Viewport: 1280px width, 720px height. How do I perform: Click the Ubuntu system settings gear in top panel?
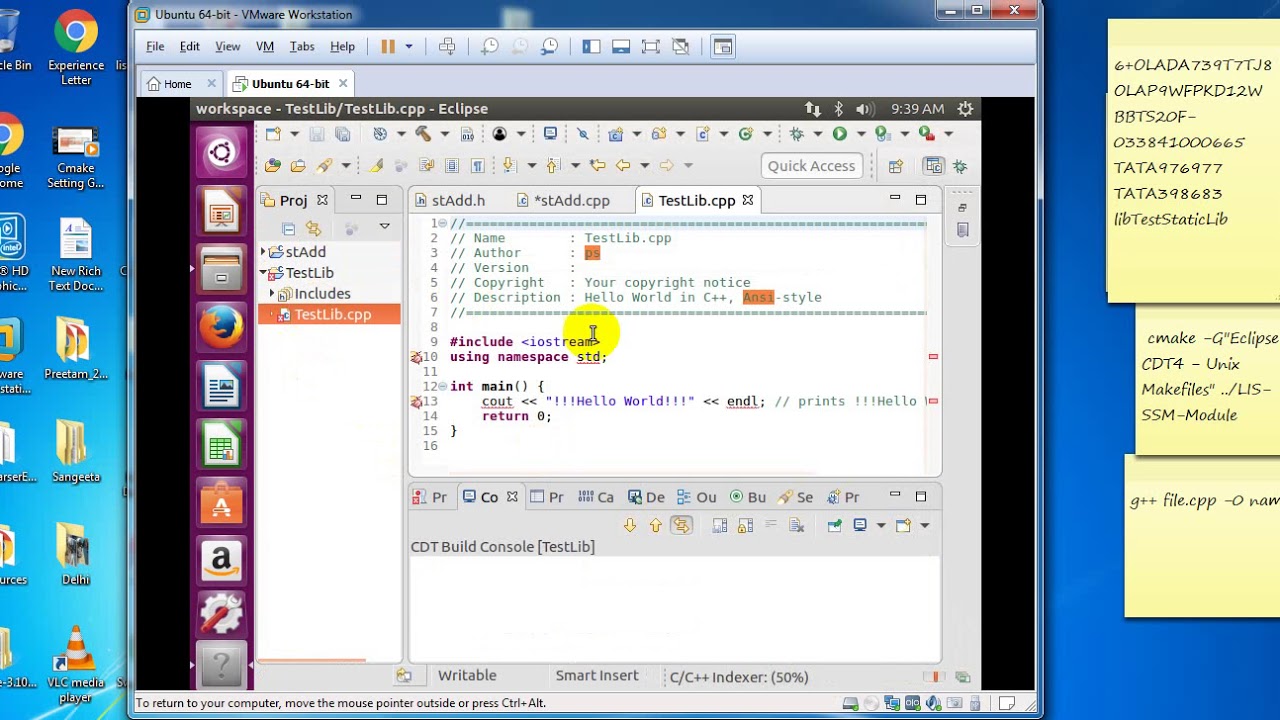click(x=965, y=108)
